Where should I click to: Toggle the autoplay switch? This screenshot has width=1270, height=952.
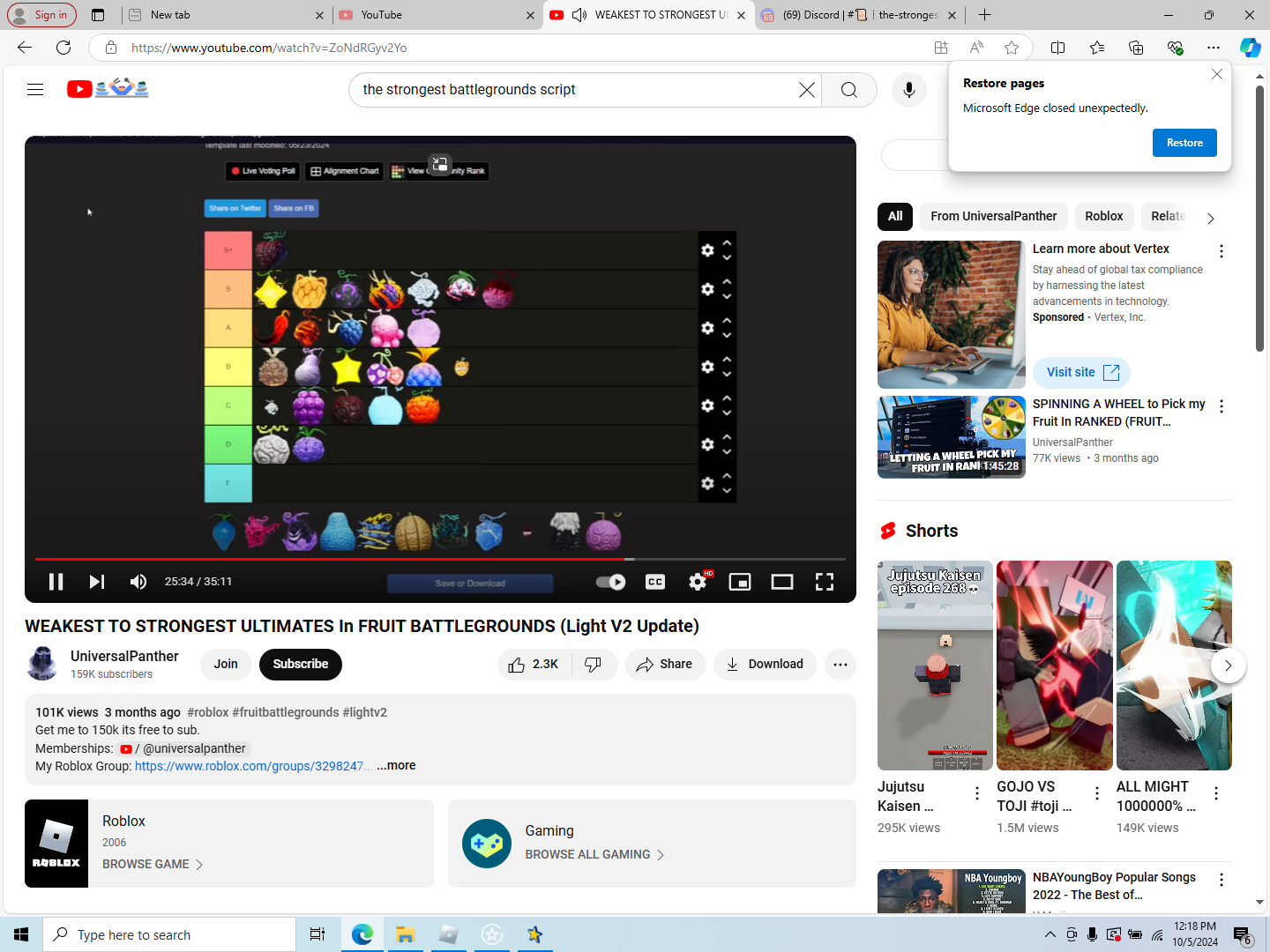[610, 582]
